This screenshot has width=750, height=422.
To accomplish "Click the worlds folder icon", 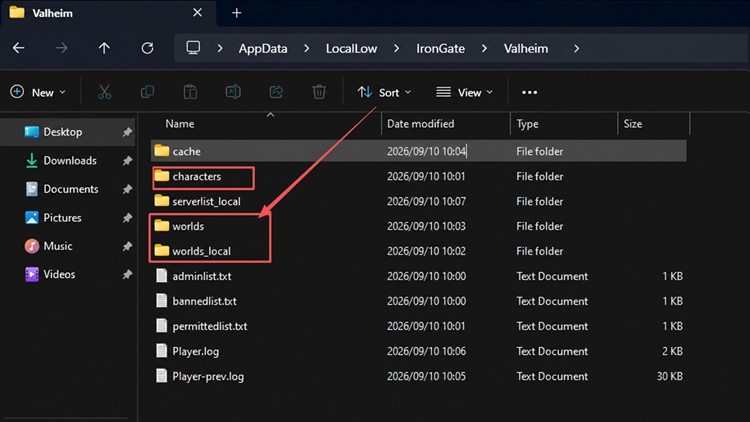I will [x=162, y=225].
